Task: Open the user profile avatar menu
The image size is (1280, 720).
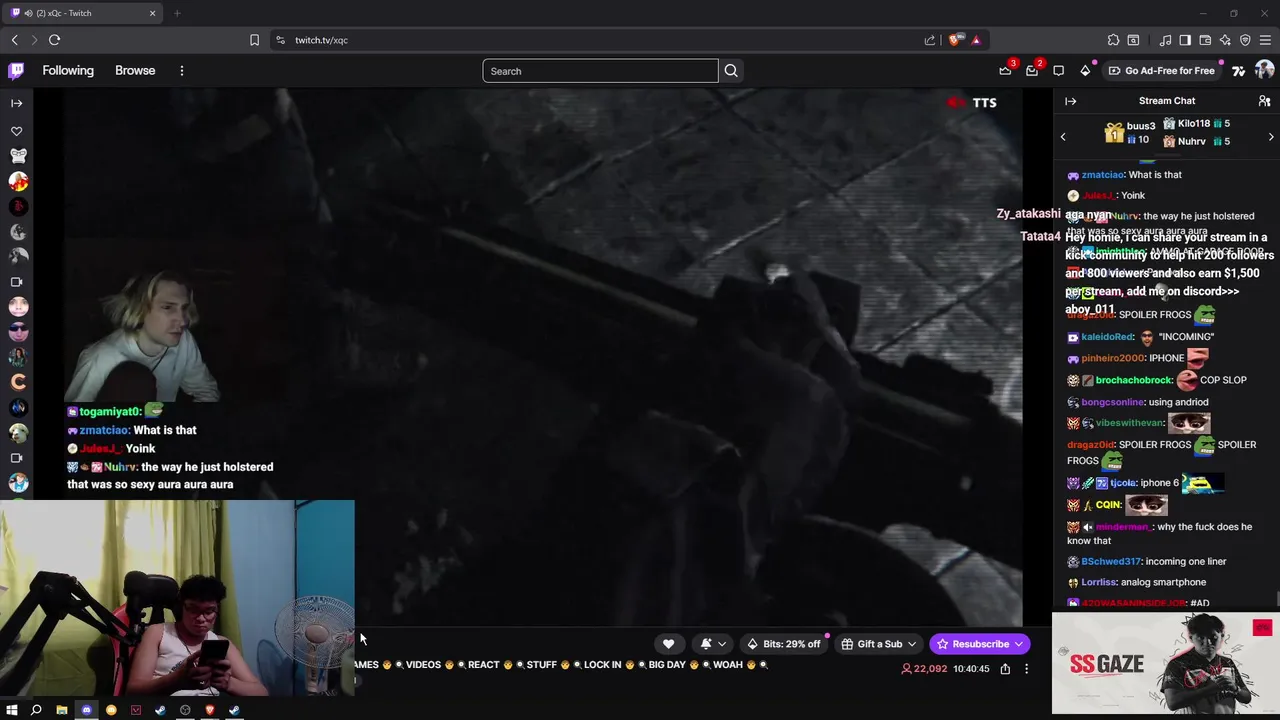Action: tap(1264, 70)
